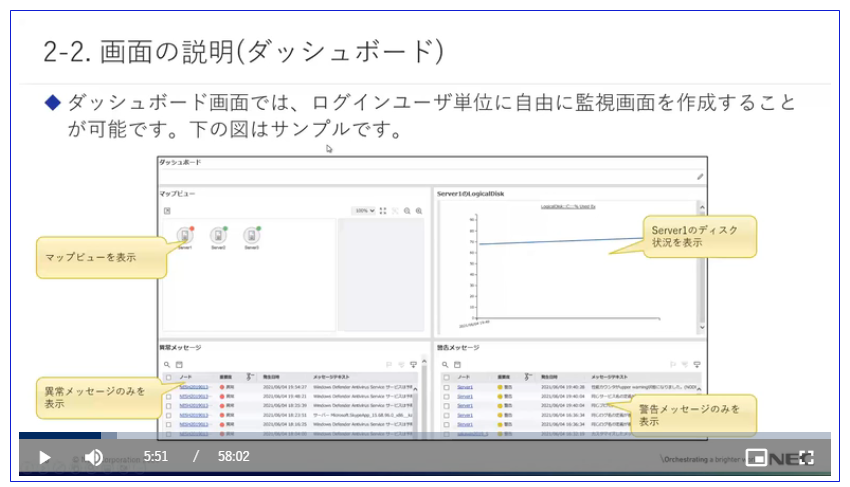Mute the video volume speaker icon

[x=94, y=457]
